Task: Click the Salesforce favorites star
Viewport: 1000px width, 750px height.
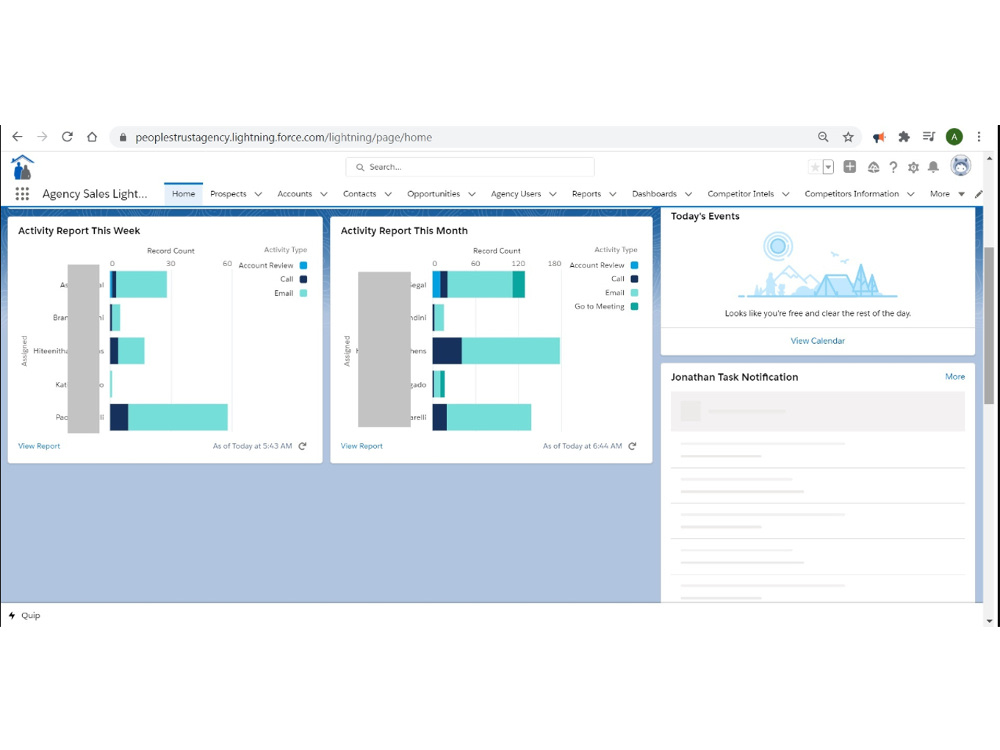Action: pos(814,167)
